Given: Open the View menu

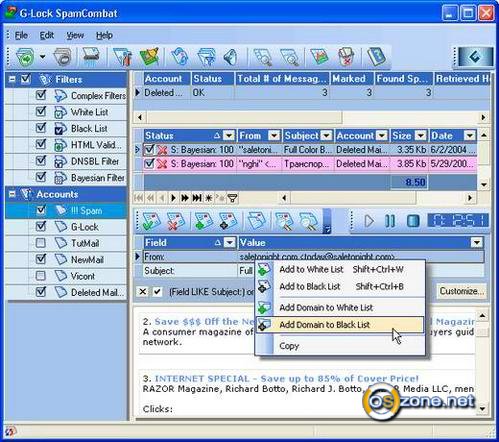Looking at the screenshot, I should click(75, 35).
